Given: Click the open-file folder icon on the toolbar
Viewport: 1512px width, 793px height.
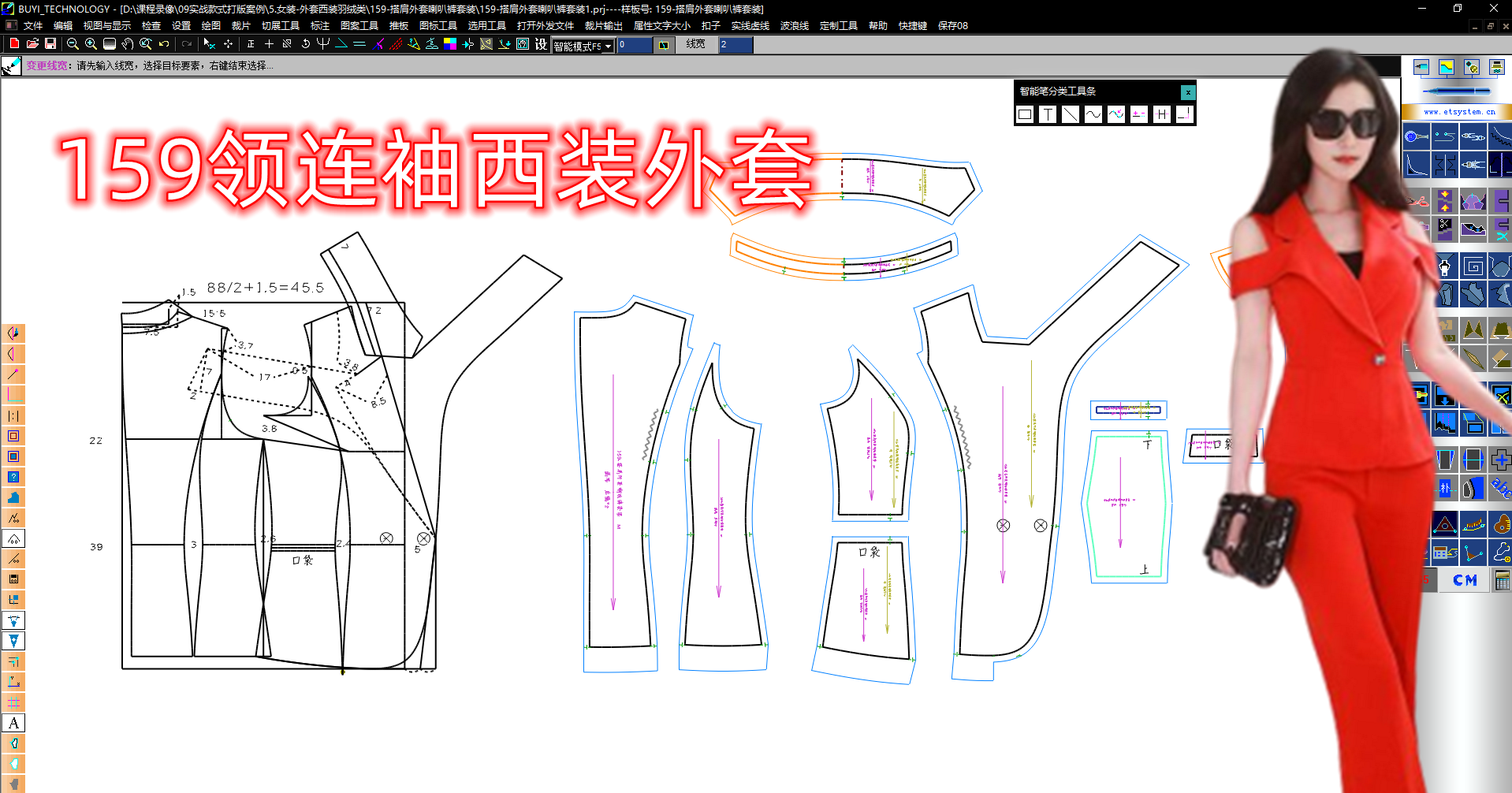Looking at the screenshot, I should [33, 45].
